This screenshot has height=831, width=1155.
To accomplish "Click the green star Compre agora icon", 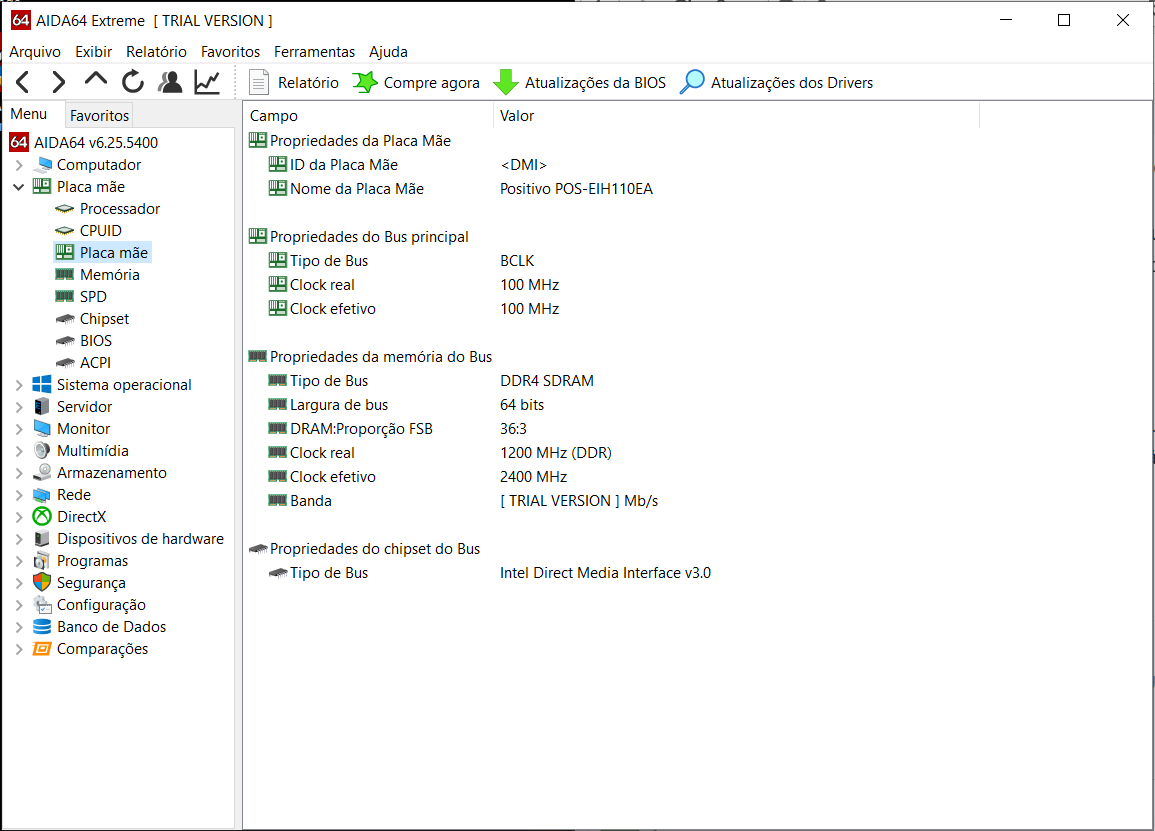I will 365,83.
